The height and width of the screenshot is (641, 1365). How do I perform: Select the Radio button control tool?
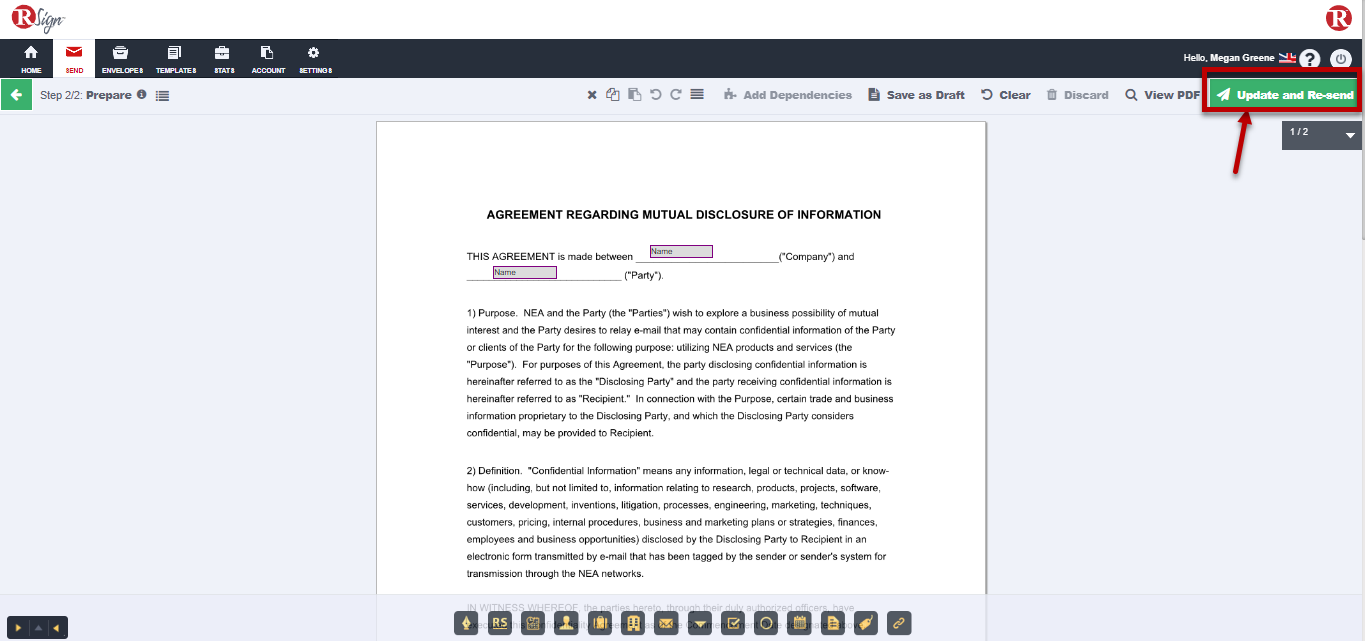[765, 624]
